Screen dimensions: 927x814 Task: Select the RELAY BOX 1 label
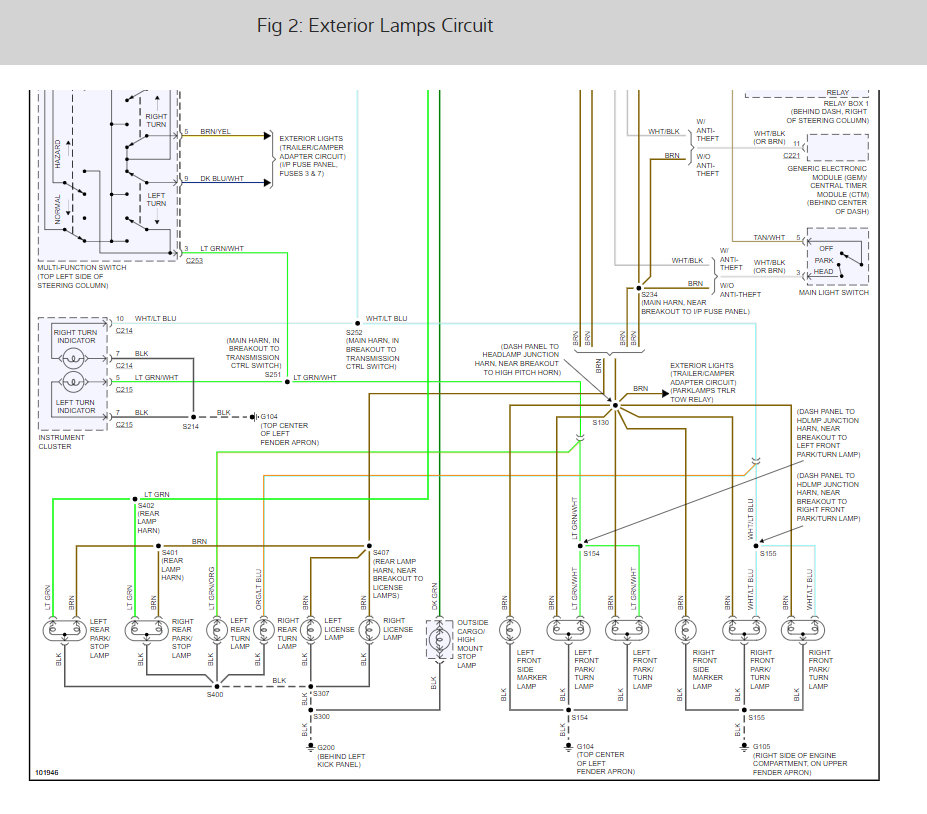(x=846, y=103)
